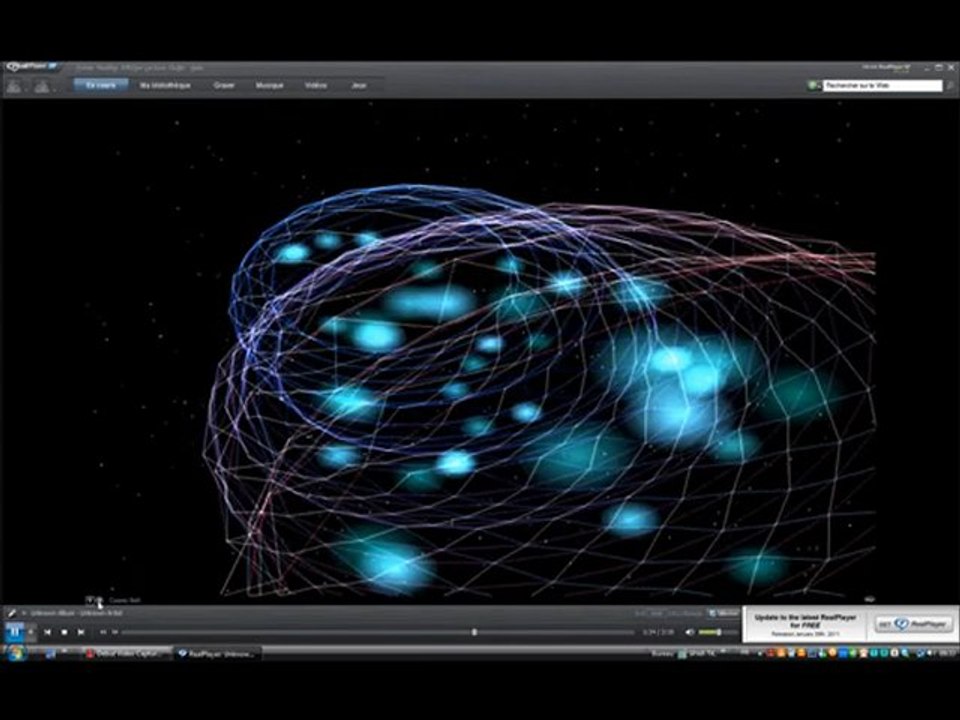The image size is (960, 720).
Task: Click the highlighted button above the volume slider
Action: pyautogui.click(x=723, y=613)
